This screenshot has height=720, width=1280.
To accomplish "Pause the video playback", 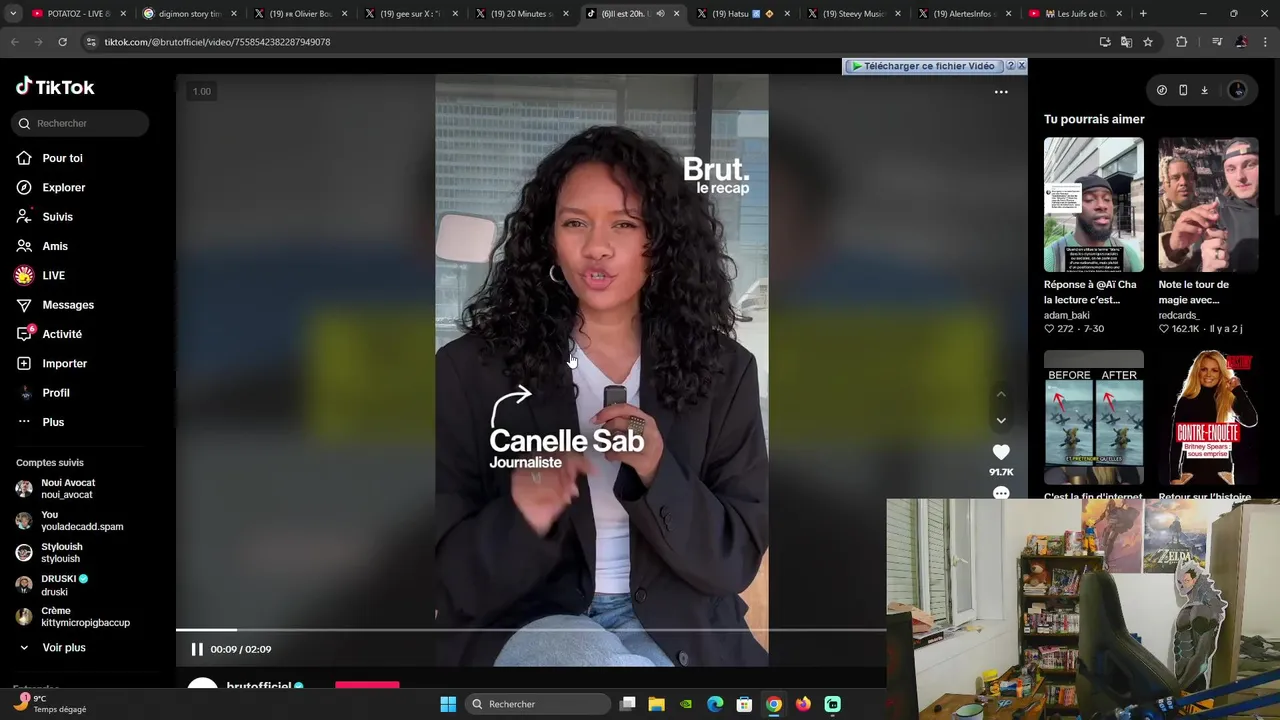I will [x=197, y=649].
